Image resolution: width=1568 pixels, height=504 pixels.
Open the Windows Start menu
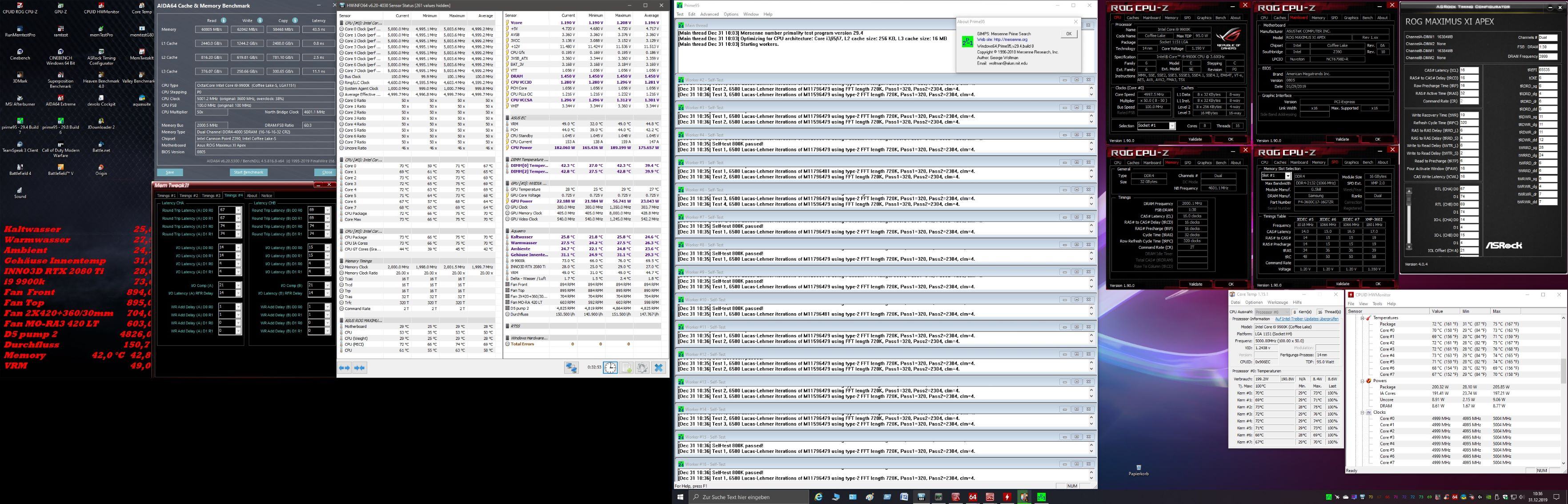point(680,497)
